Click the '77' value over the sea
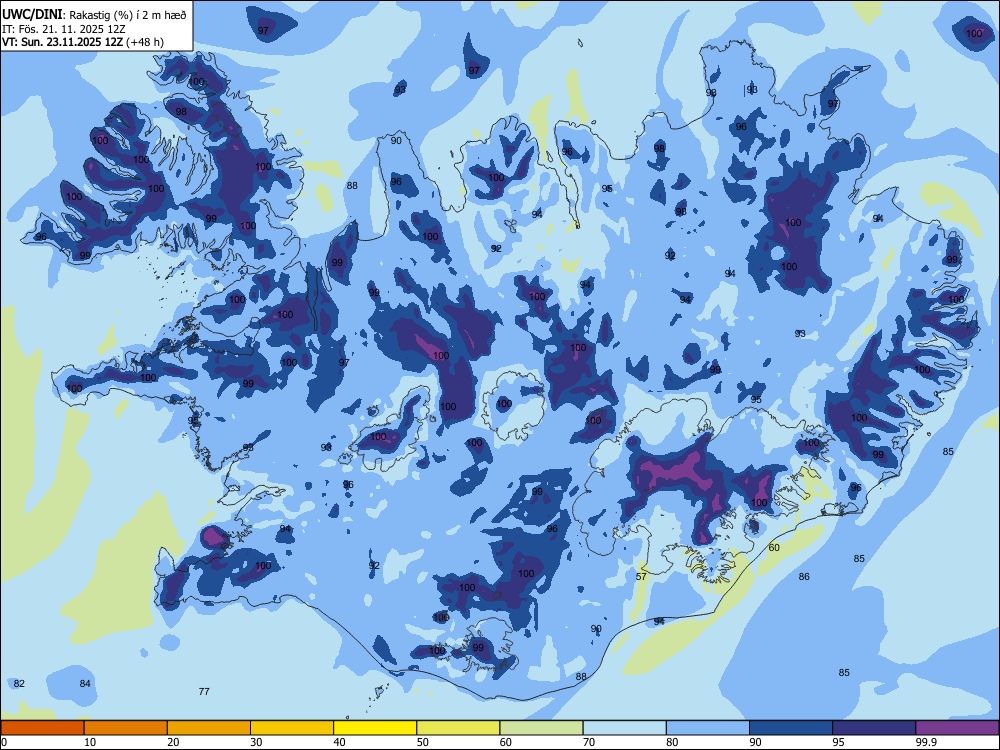The height and width of the screenshot is (750, 1000). (x=204, y=691)
